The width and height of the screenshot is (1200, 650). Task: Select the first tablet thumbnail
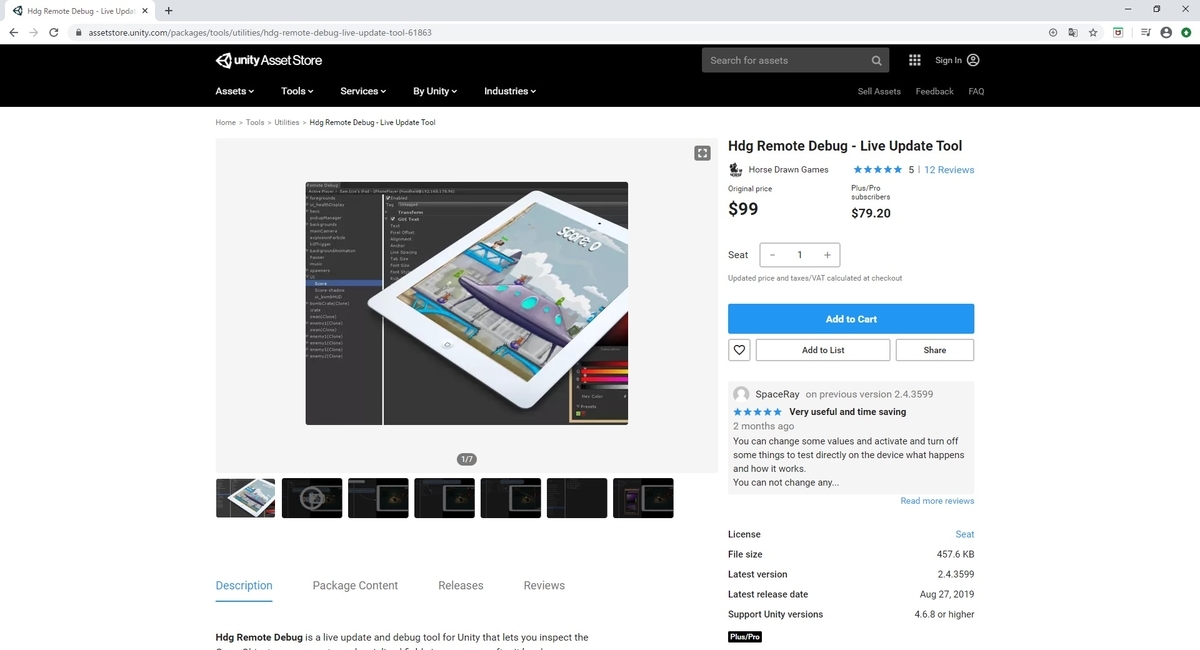point(246,498)
